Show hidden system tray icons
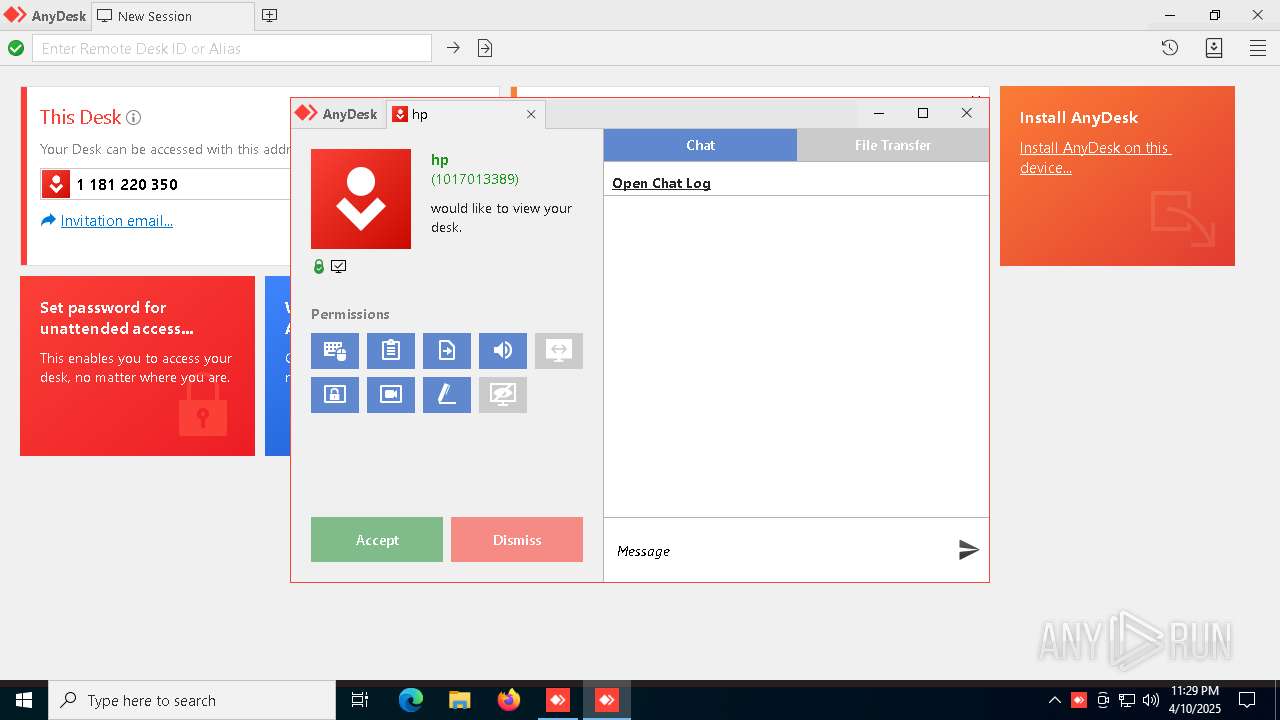Screen dimensions: 1280x720 click(x=1055, y=700)
